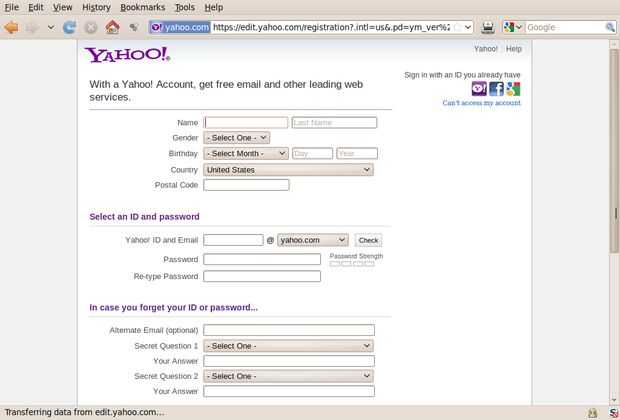Open the yahoo.com email domain dropdown
This screenshot has width=620, height=420.
(313, 240)
